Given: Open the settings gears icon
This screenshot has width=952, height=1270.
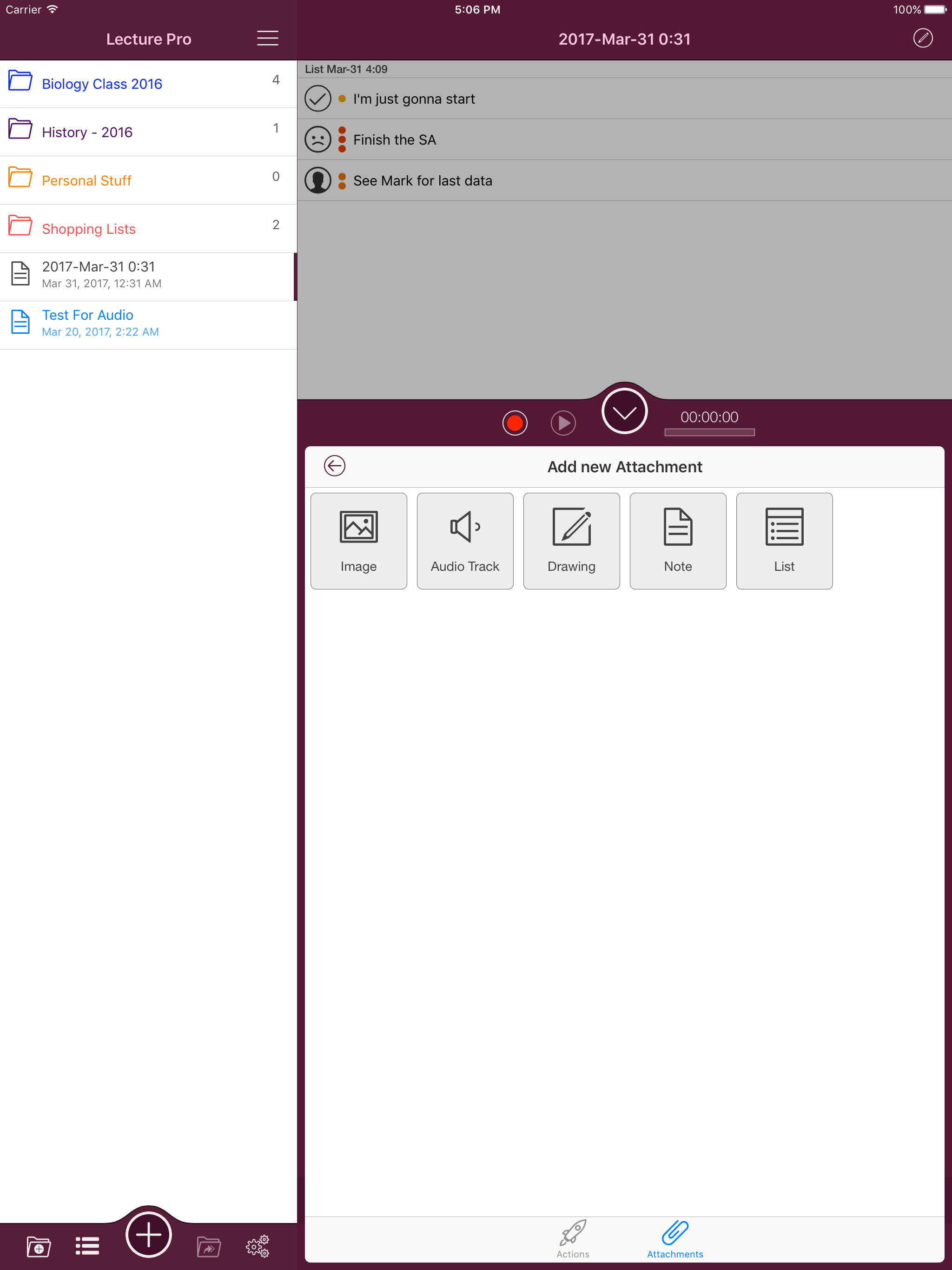Looking at the screenshot, I should click(x=257, y=1246).
